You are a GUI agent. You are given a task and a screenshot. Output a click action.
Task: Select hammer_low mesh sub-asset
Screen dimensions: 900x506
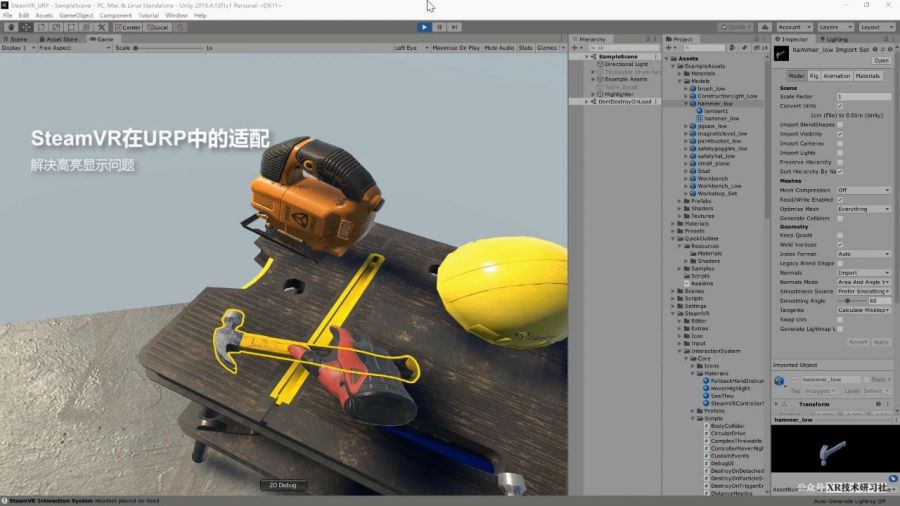click(718, 118)
